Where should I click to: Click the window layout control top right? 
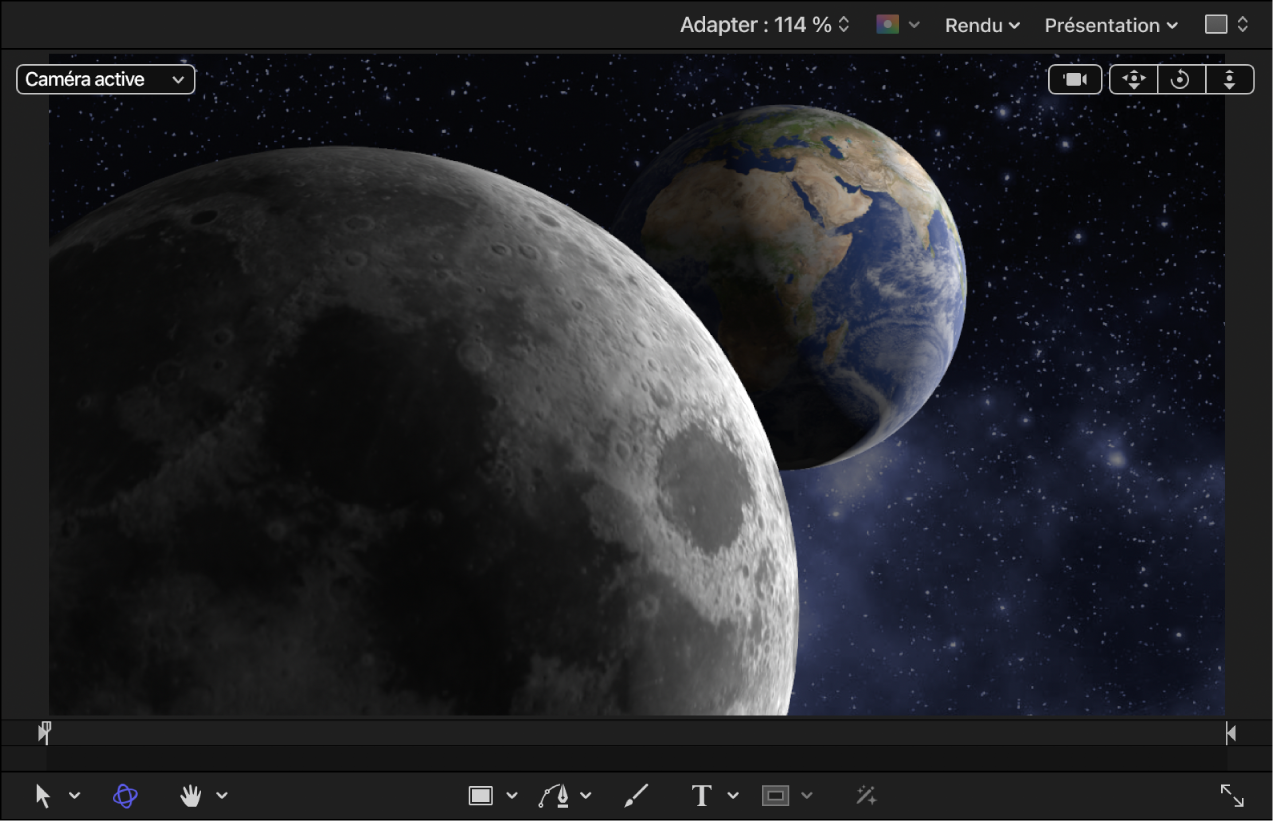pyautogui.click(x=1226, y=22)
